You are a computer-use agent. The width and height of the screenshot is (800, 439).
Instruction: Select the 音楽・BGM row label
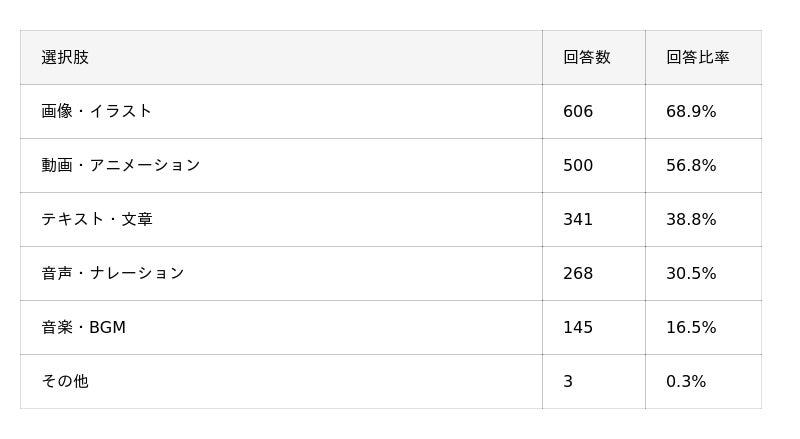84,327
